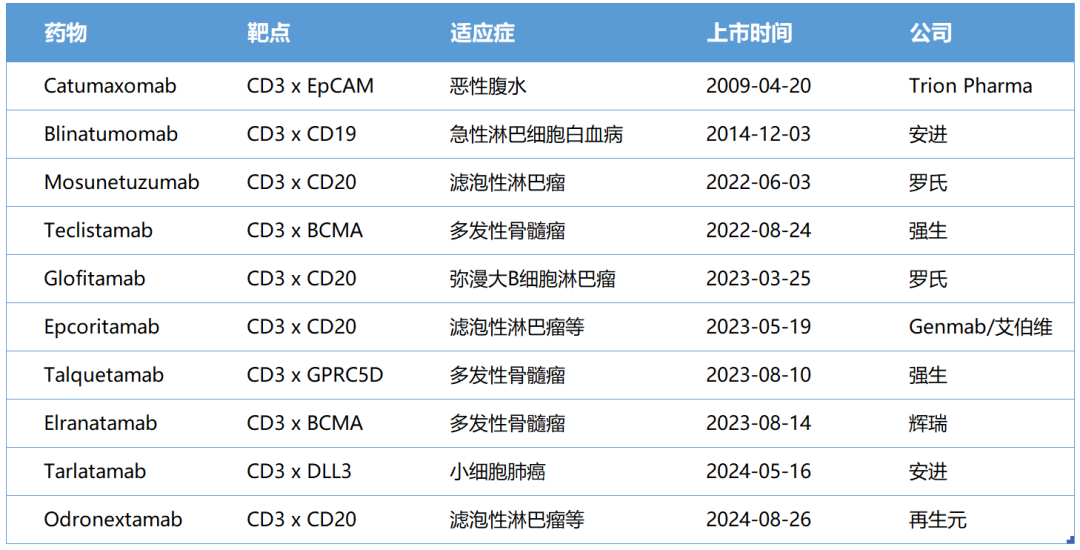1080x550 pixels.
Task: Select the Genmab/艾伯维 company cell
Action: pyautogui.click(x=980, y=327)
